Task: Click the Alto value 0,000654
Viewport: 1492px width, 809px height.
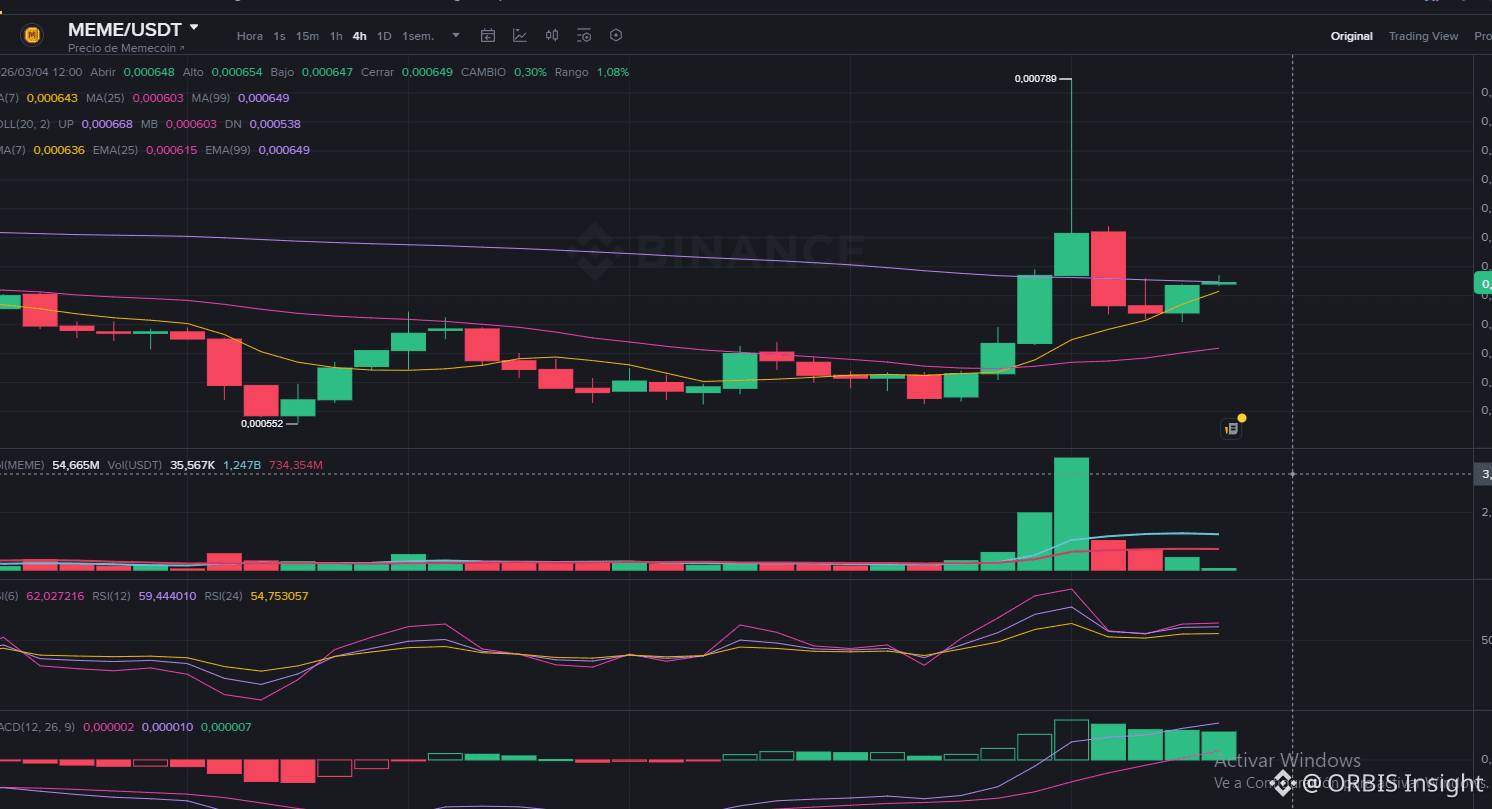Action: (238, 72)
